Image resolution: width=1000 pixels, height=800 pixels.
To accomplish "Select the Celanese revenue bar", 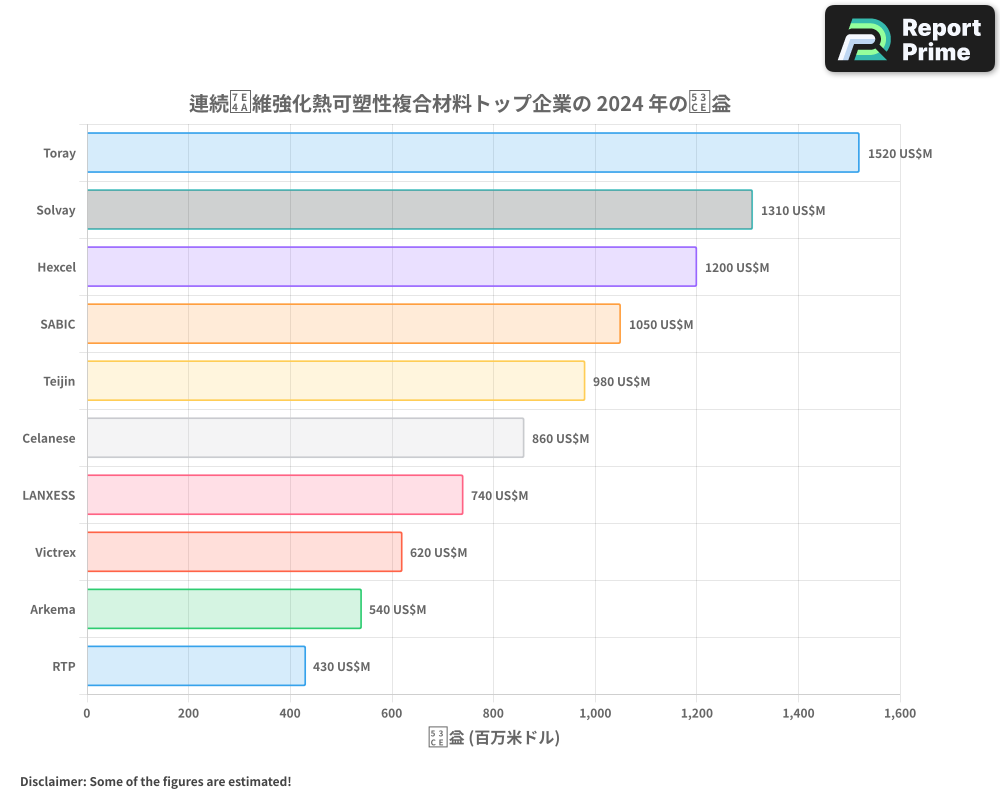I will click(305, 438).
